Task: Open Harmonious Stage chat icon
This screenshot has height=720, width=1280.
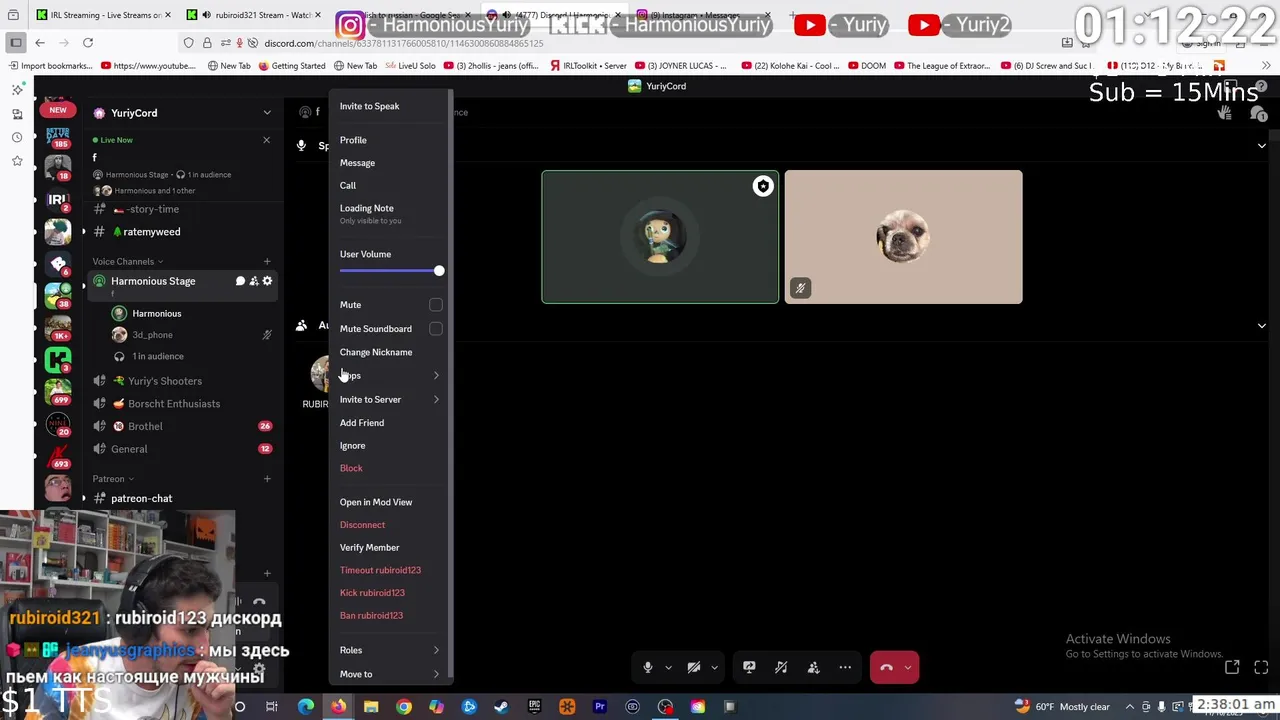Action: [240, 282]
